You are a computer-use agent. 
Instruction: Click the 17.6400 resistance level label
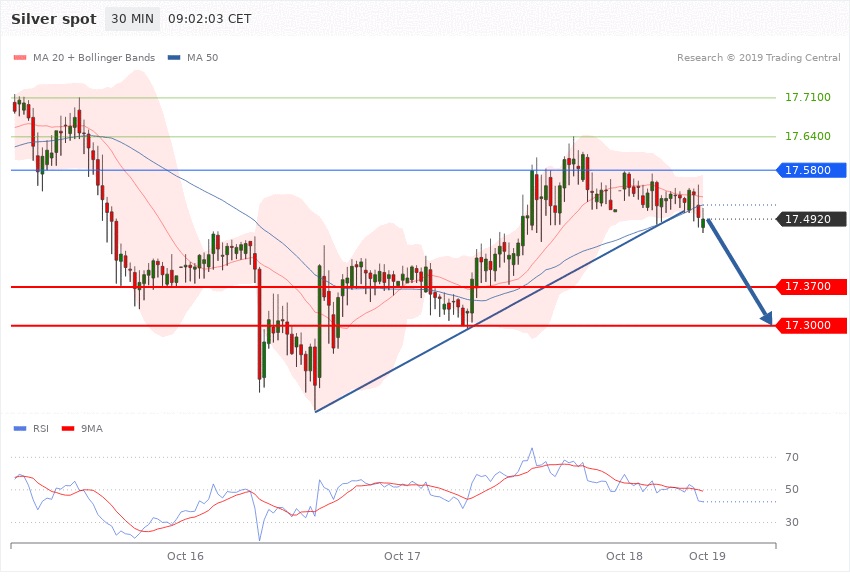(x=806, y=136)
